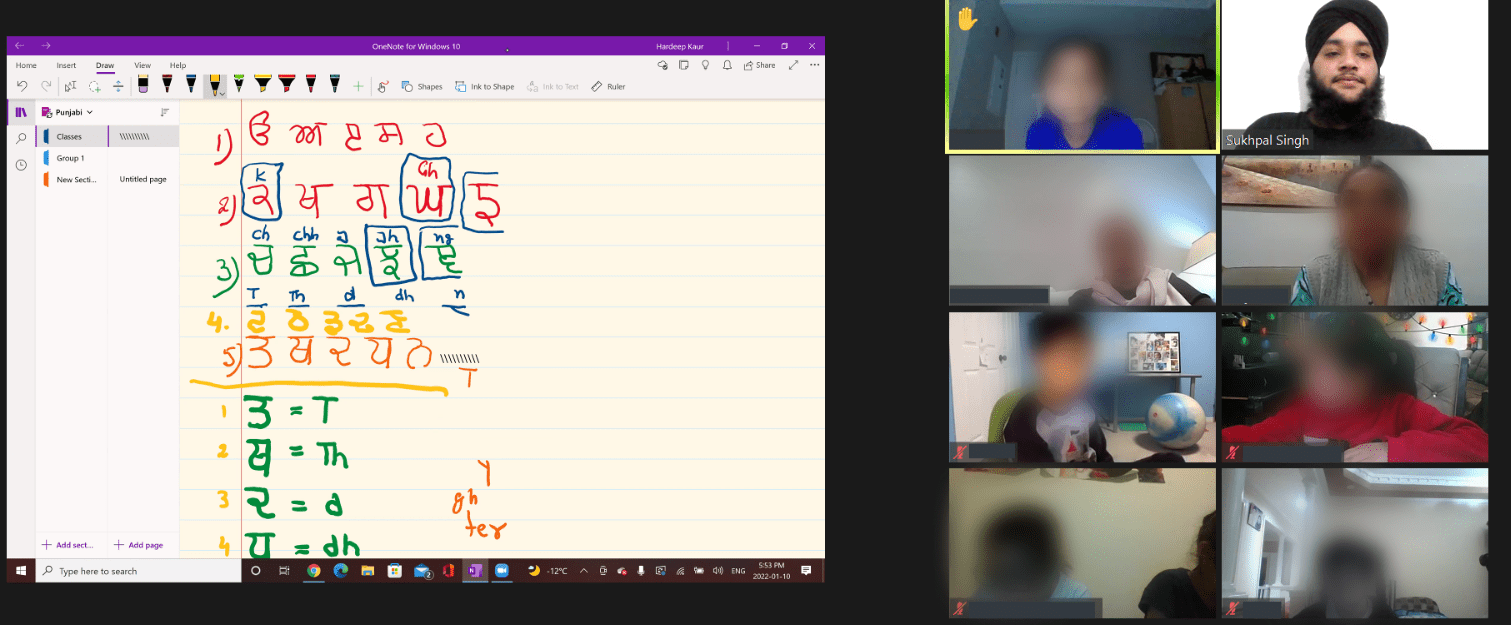Click the Undo arrow in Draw ribbon
This screenshot has width=1511, height=633.
pos(22,87)
